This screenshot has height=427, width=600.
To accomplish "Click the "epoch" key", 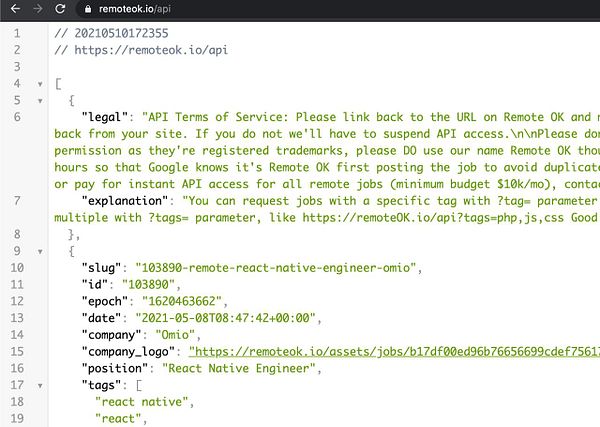I will pos(104,302).
